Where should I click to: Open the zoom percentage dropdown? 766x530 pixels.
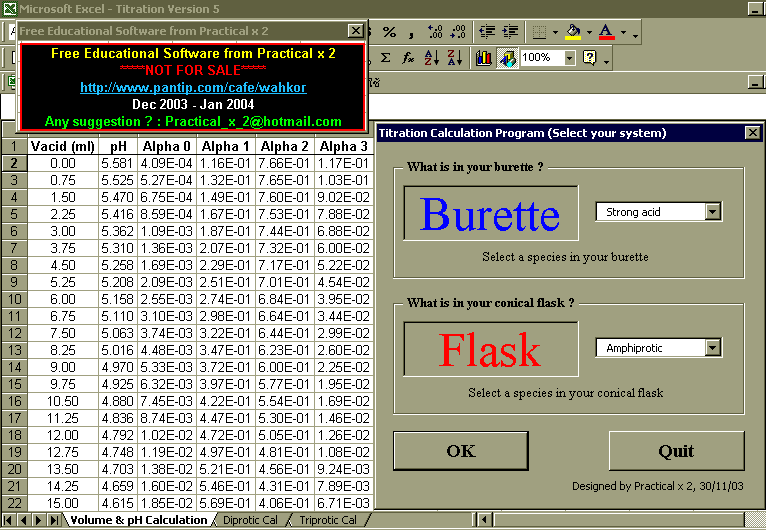(x=570, y=58)
